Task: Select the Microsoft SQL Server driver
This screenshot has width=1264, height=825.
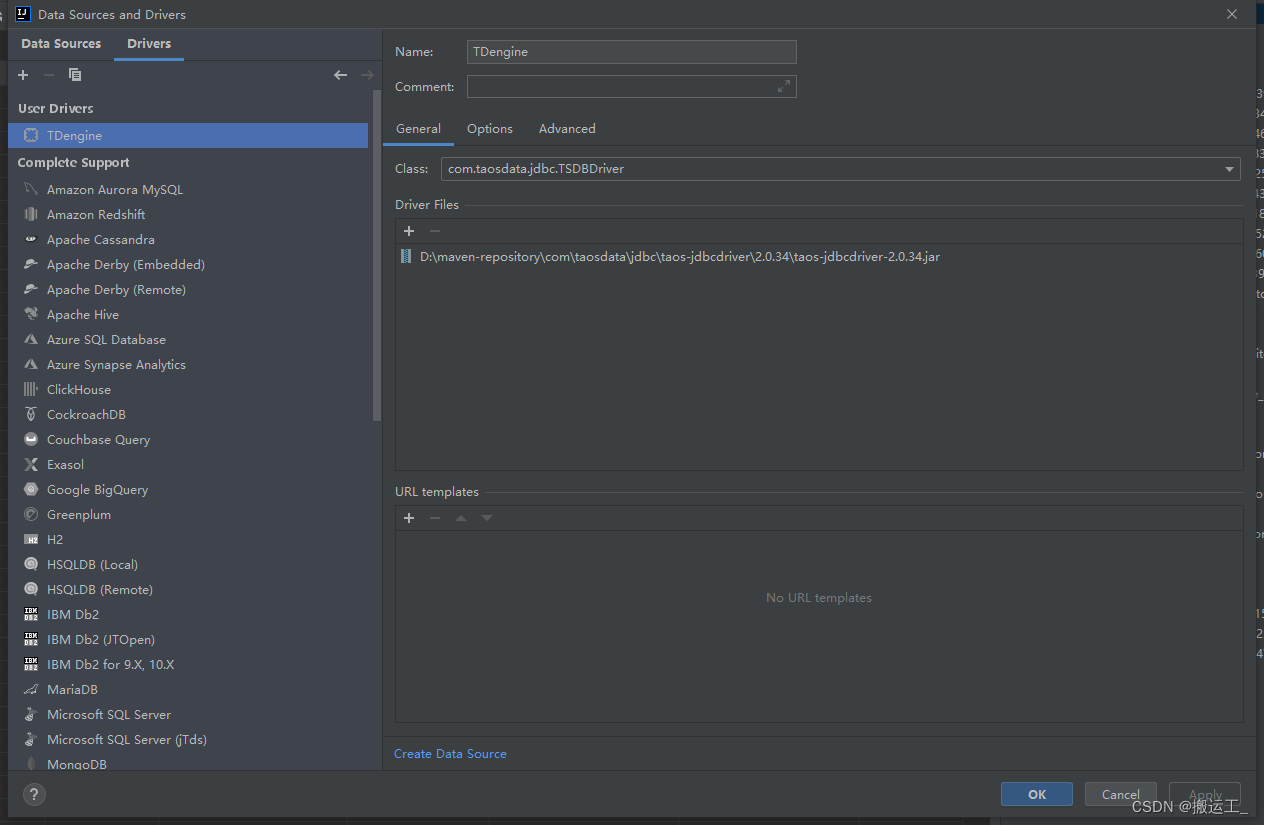Action: click(x=188, y=714)
